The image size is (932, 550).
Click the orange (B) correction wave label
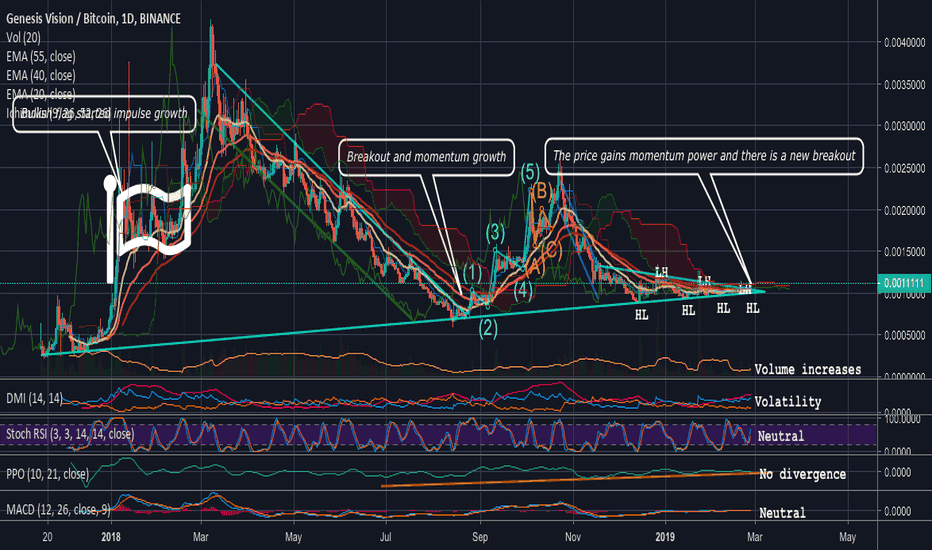[541, 191]
